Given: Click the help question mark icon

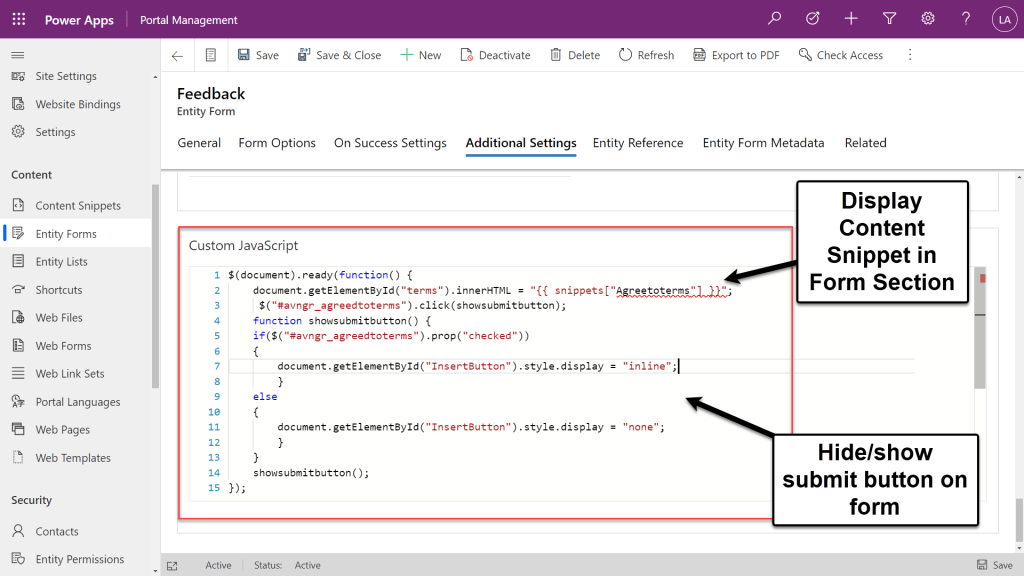Looking at the screenshot, I should (x=965, y=19).
